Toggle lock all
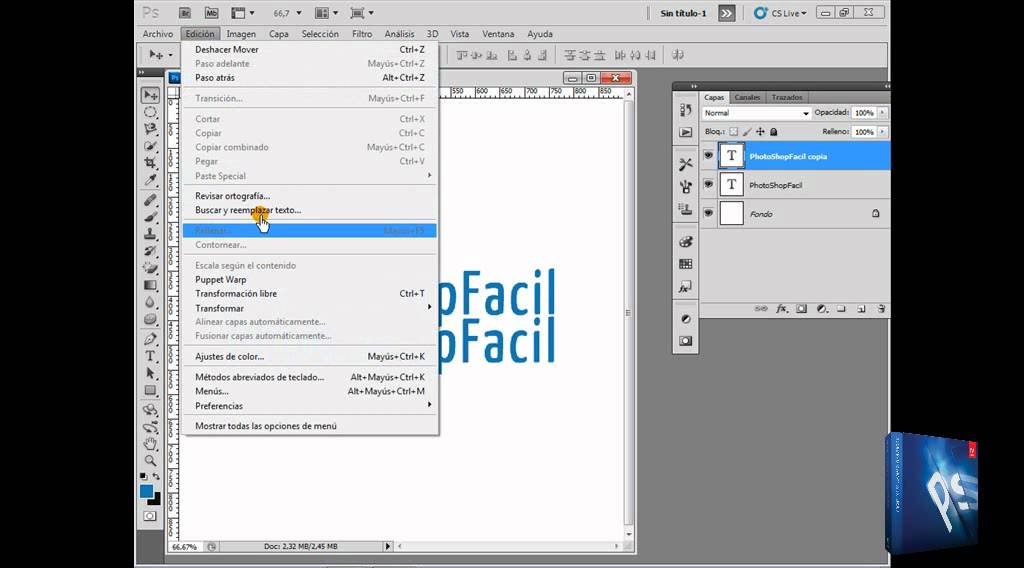1024x568 pixels. pyautogui.click(x=773, y=132)
